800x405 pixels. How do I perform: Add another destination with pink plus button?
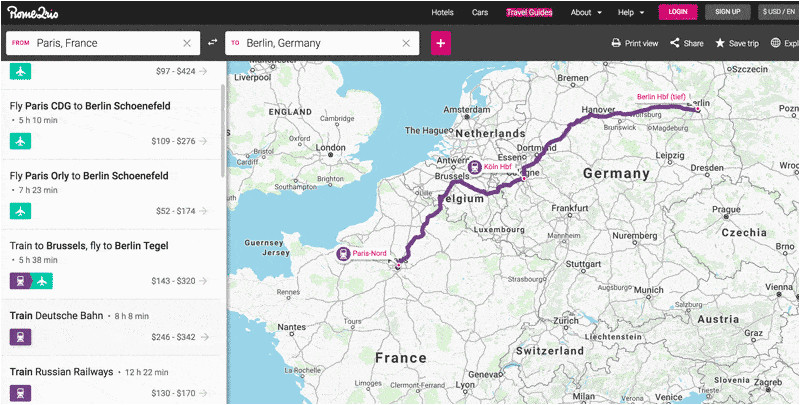click(x=441, y=43)
